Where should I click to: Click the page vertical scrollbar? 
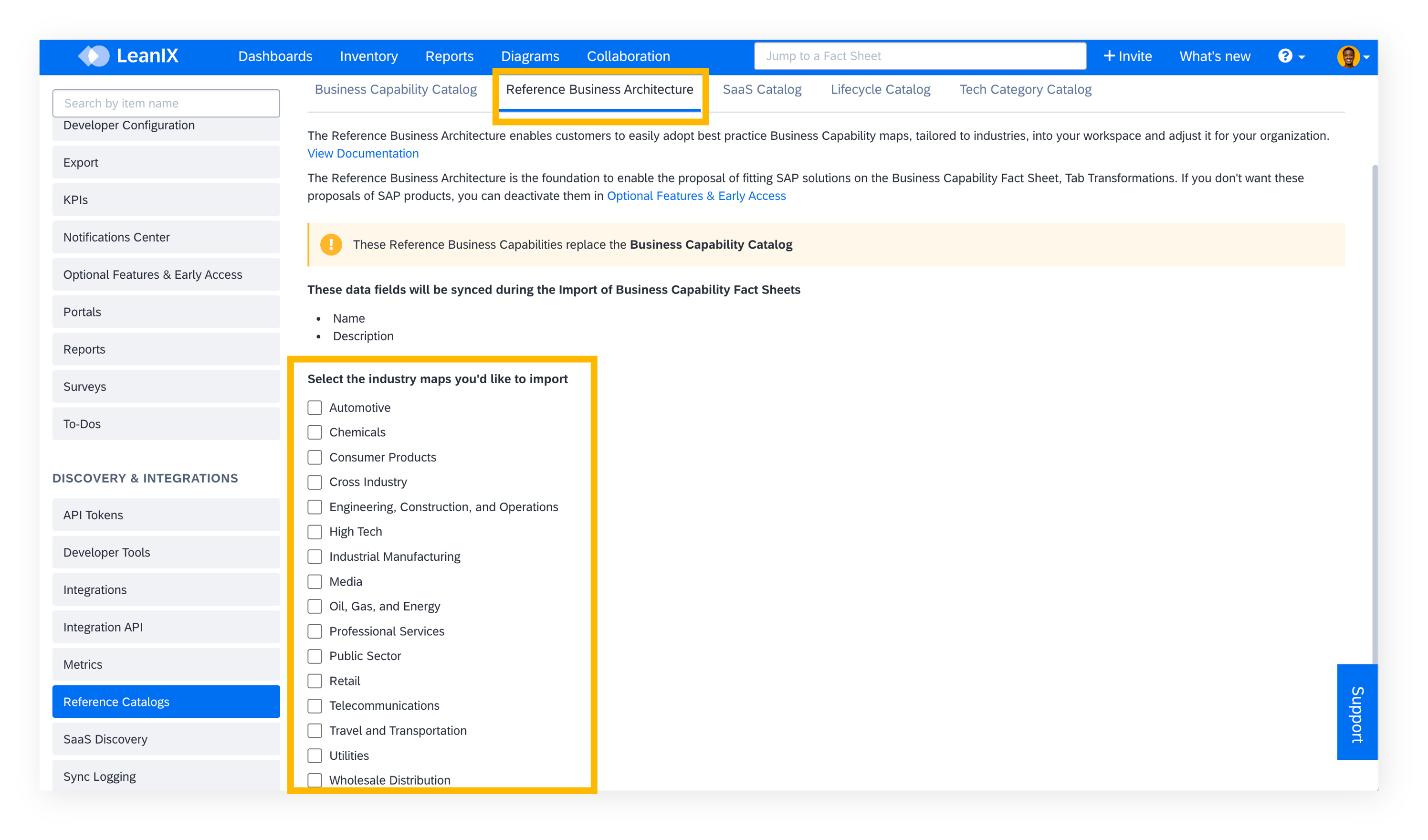tap(1375, 414)
